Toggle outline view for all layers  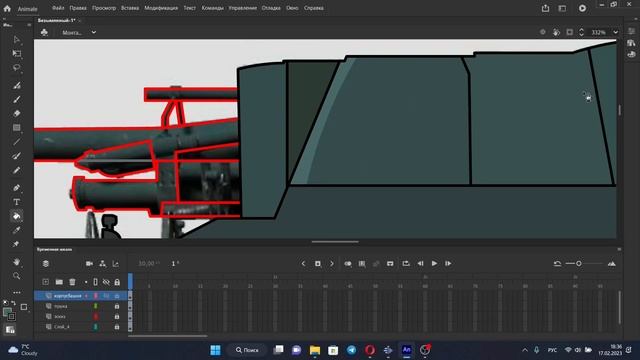tap(96, 282)
